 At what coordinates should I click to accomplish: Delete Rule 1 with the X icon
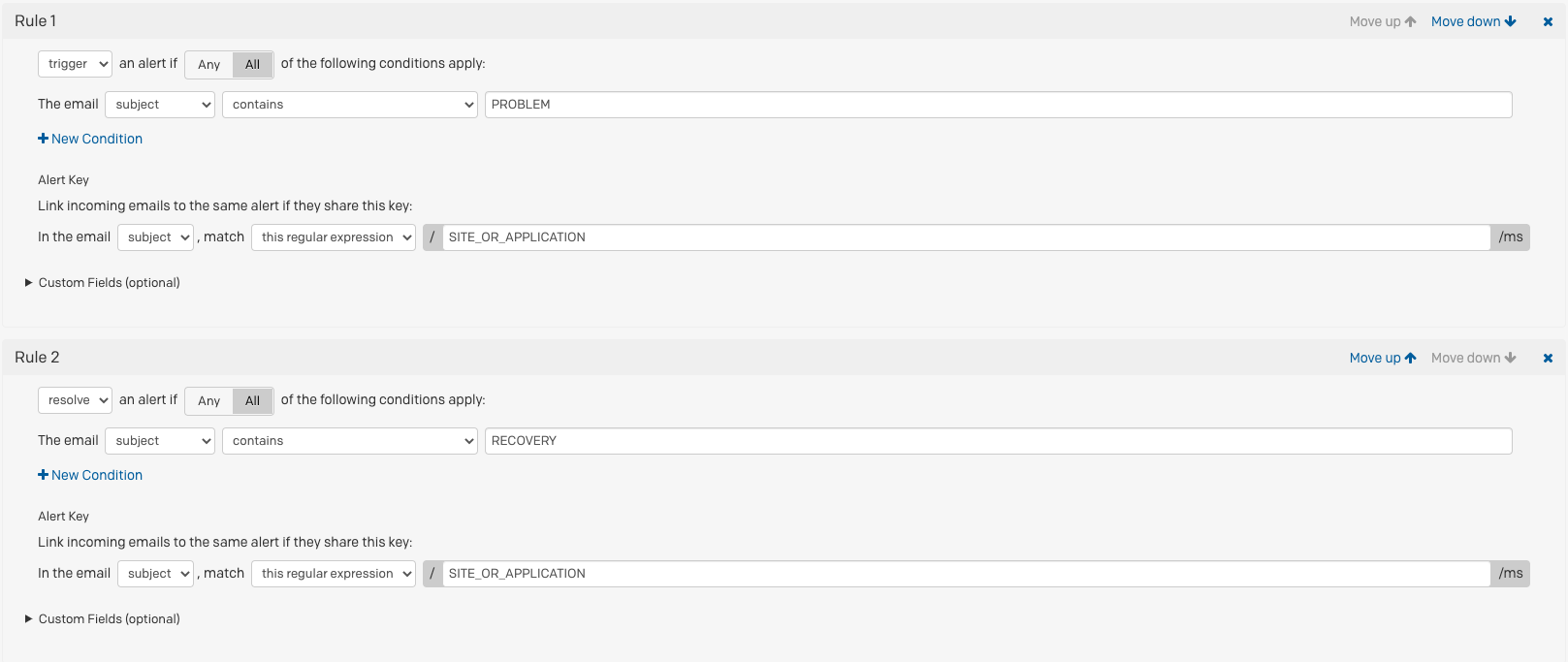tap(1548, 21)
